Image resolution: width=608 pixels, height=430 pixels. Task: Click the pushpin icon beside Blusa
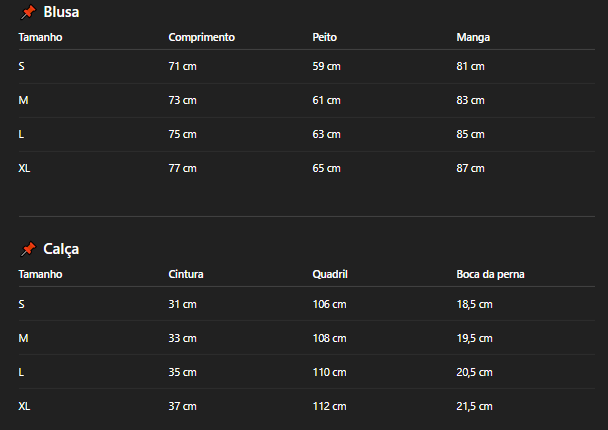[28, 13]
